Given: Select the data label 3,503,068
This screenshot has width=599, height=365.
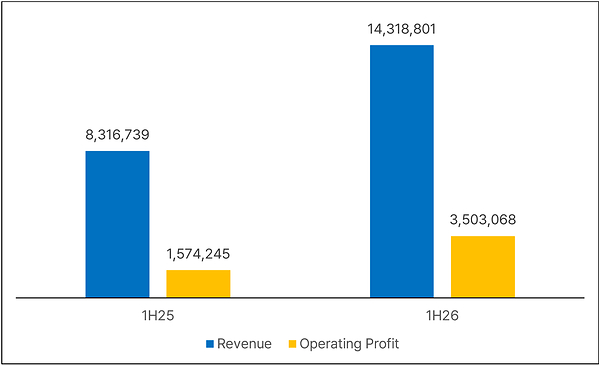Looking at the screenshot, I should 483,220.
